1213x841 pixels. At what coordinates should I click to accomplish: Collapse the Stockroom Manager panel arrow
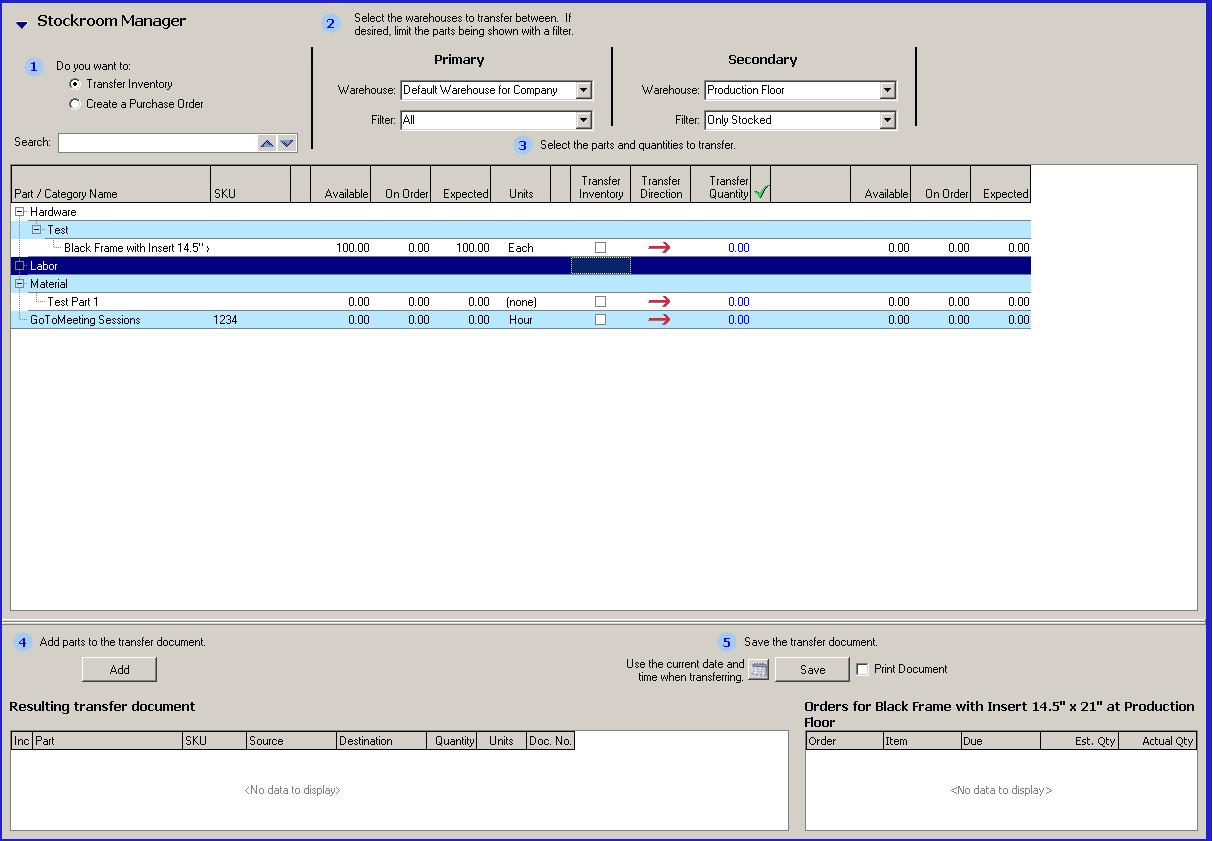pos(21,24)
